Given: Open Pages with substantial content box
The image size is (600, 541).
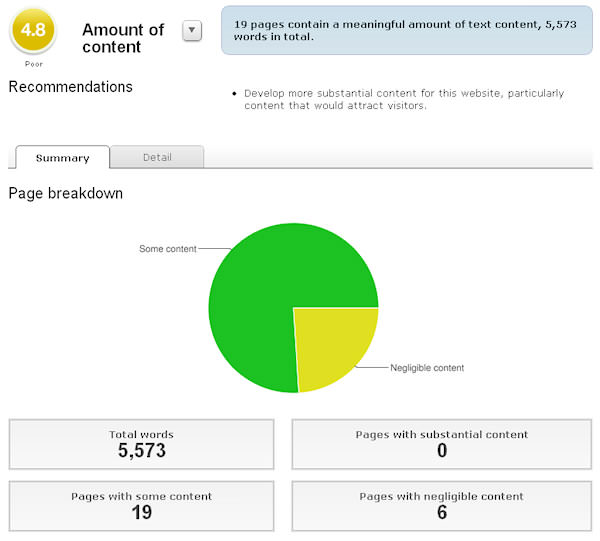Looking at the screenshot, I should tap(441, 444).
